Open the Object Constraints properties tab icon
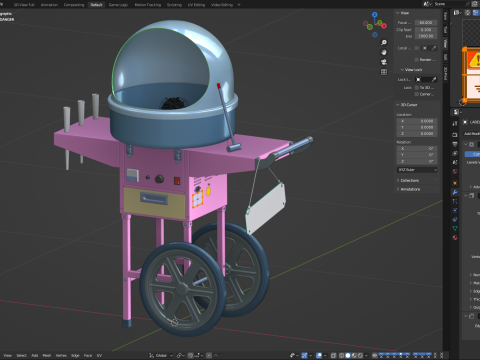The height and width of the screenshot is (360, 480). click(x=455, y=219)
